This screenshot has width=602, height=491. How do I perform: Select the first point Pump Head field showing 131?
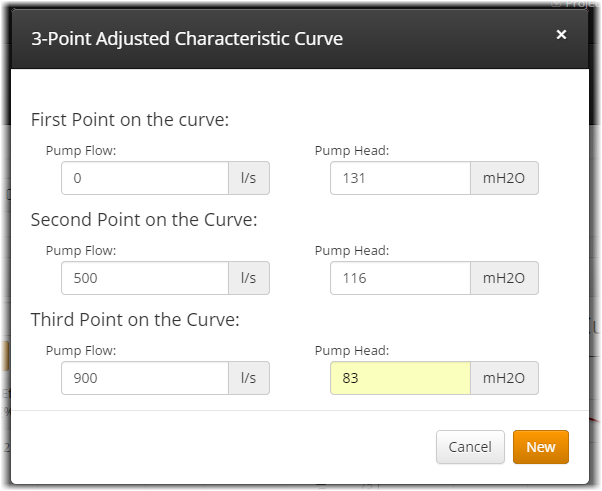coord(400,179)
